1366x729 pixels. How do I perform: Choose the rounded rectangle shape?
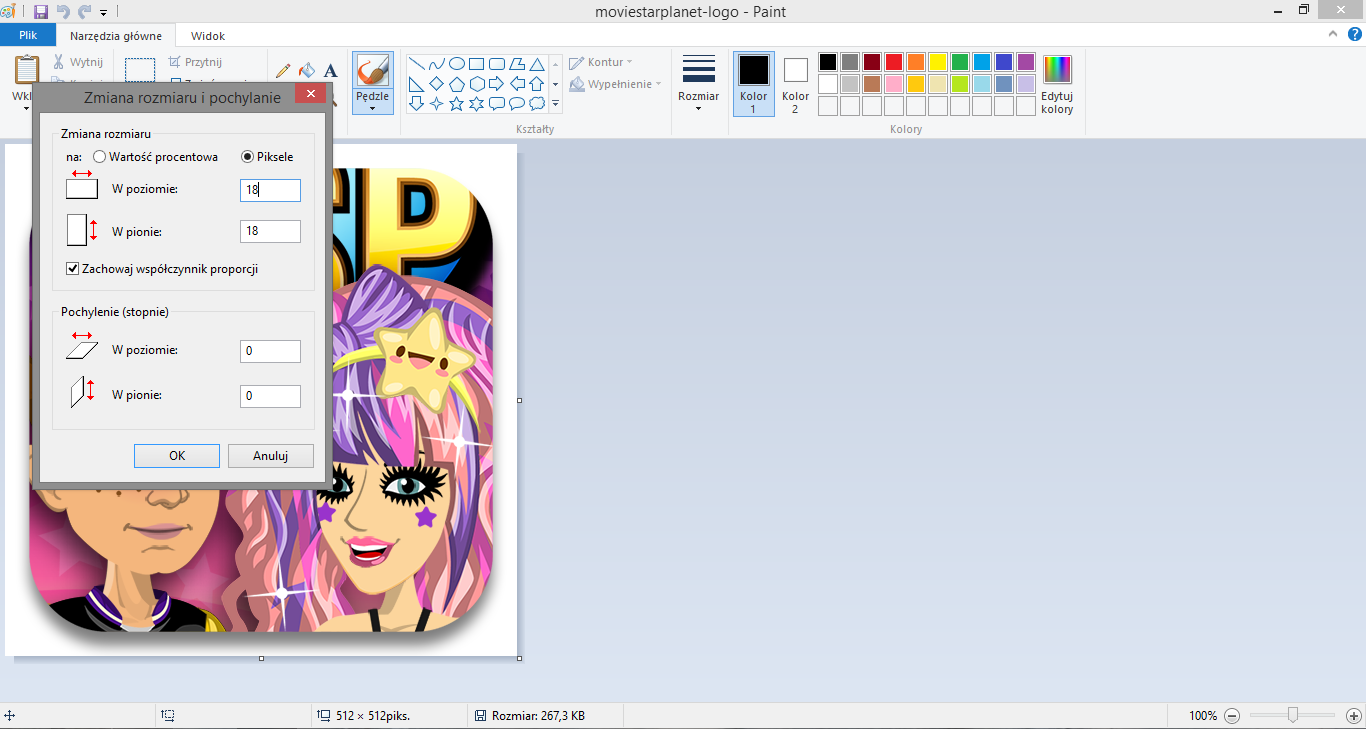coord(496,63)
